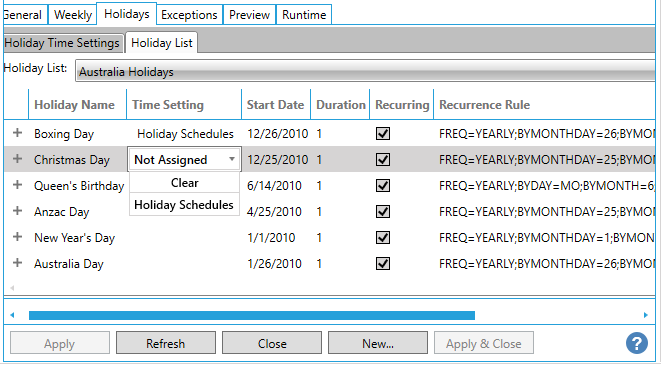Viewport: 661px width, 369px height.
Task: Disable Recurring for Australia Day
Action: 383,264
